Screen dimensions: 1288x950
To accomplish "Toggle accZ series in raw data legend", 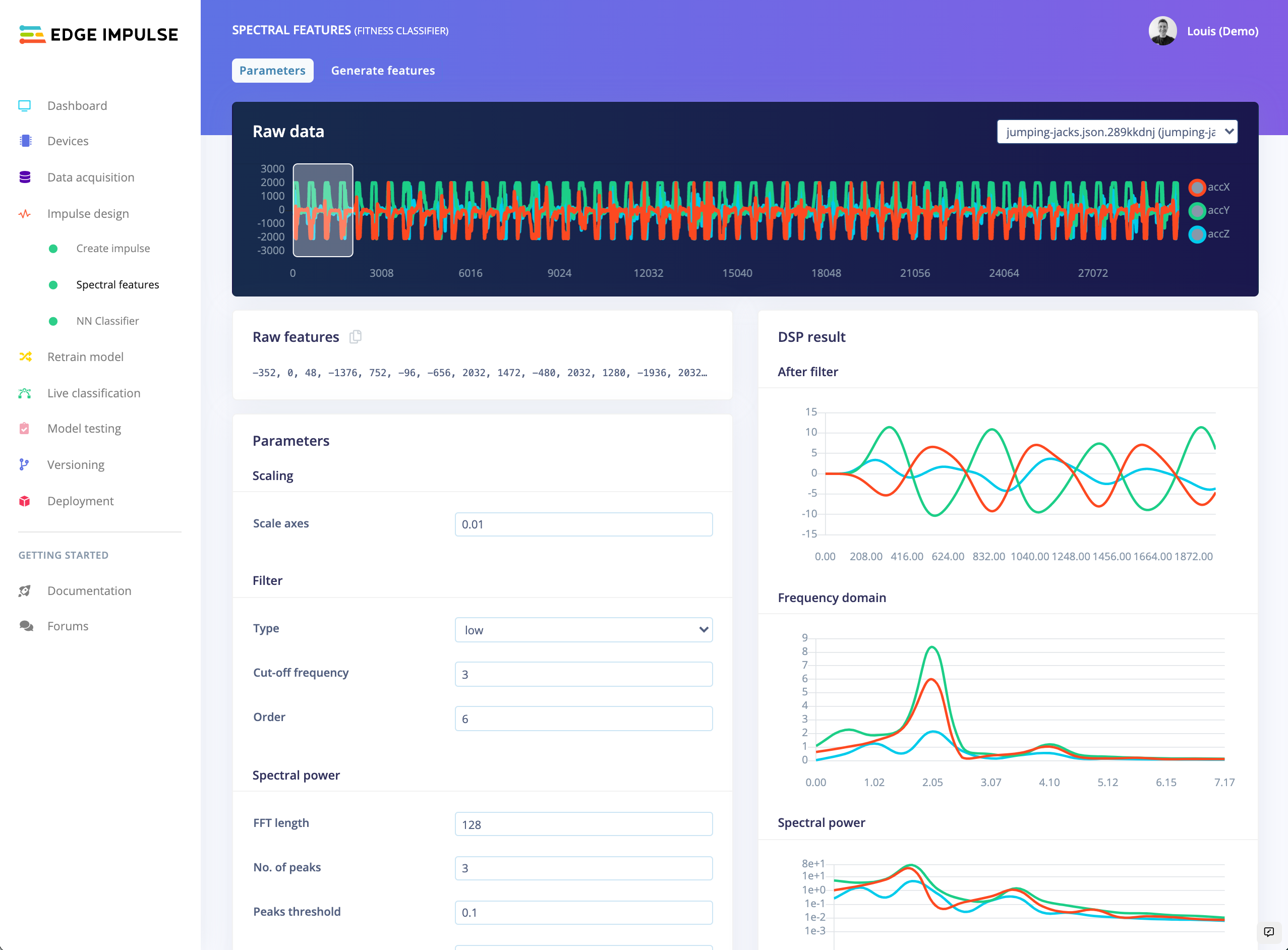I will coord(1197,234).
